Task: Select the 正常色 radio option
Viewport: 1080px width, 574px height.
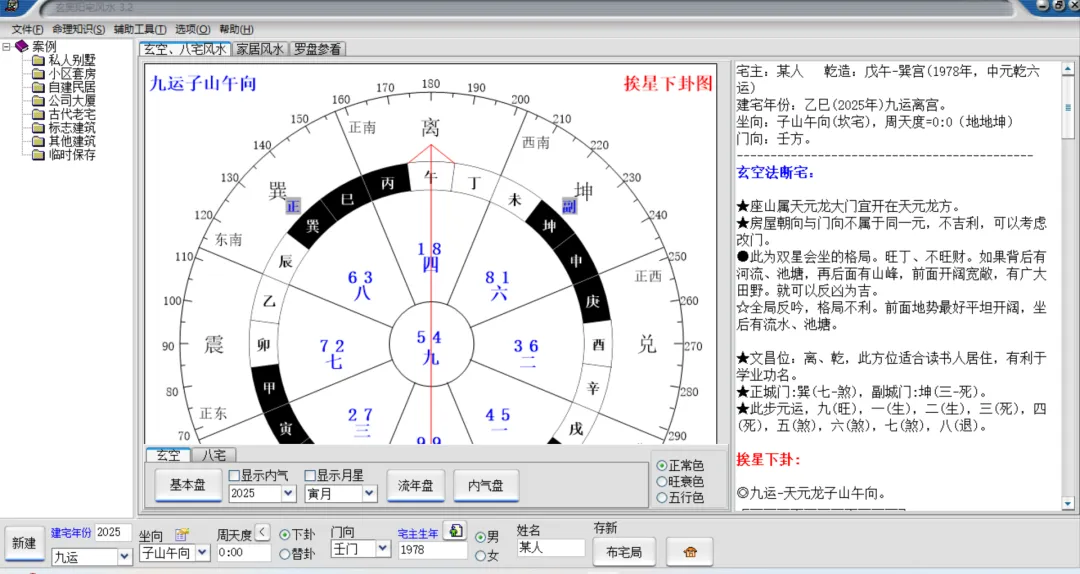Action: pyautogui.click(x=662, y=466)
